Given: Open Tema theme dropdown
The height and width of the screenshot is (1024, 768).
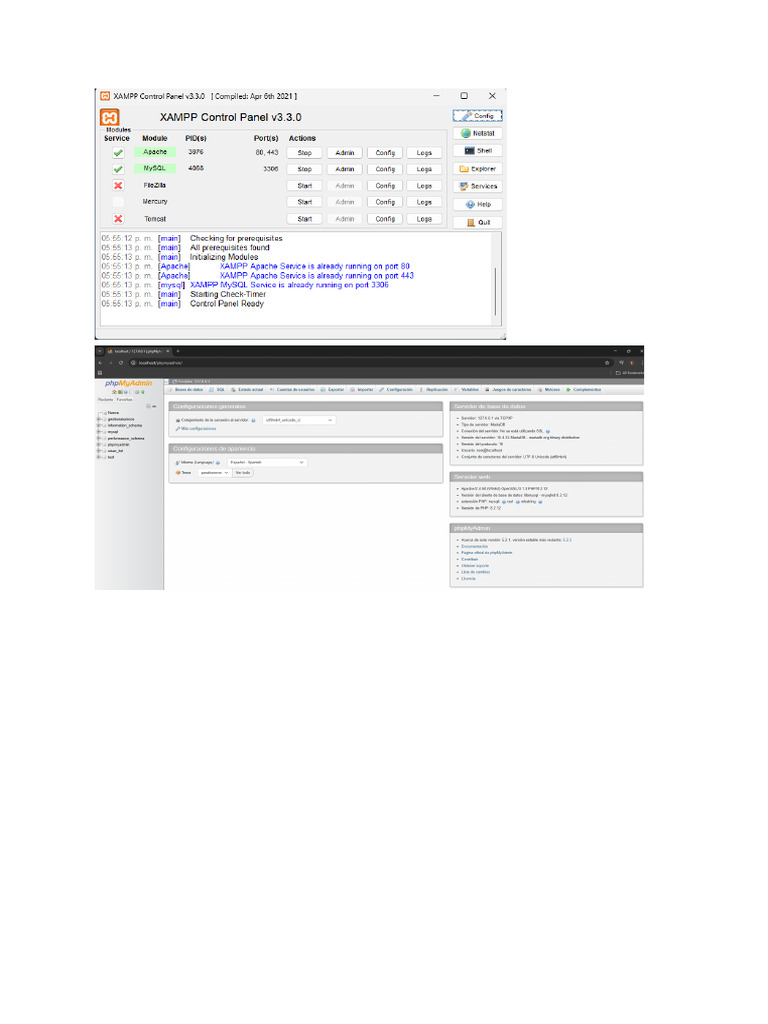Looking at the screenshot, I should (x=214, y=473).
